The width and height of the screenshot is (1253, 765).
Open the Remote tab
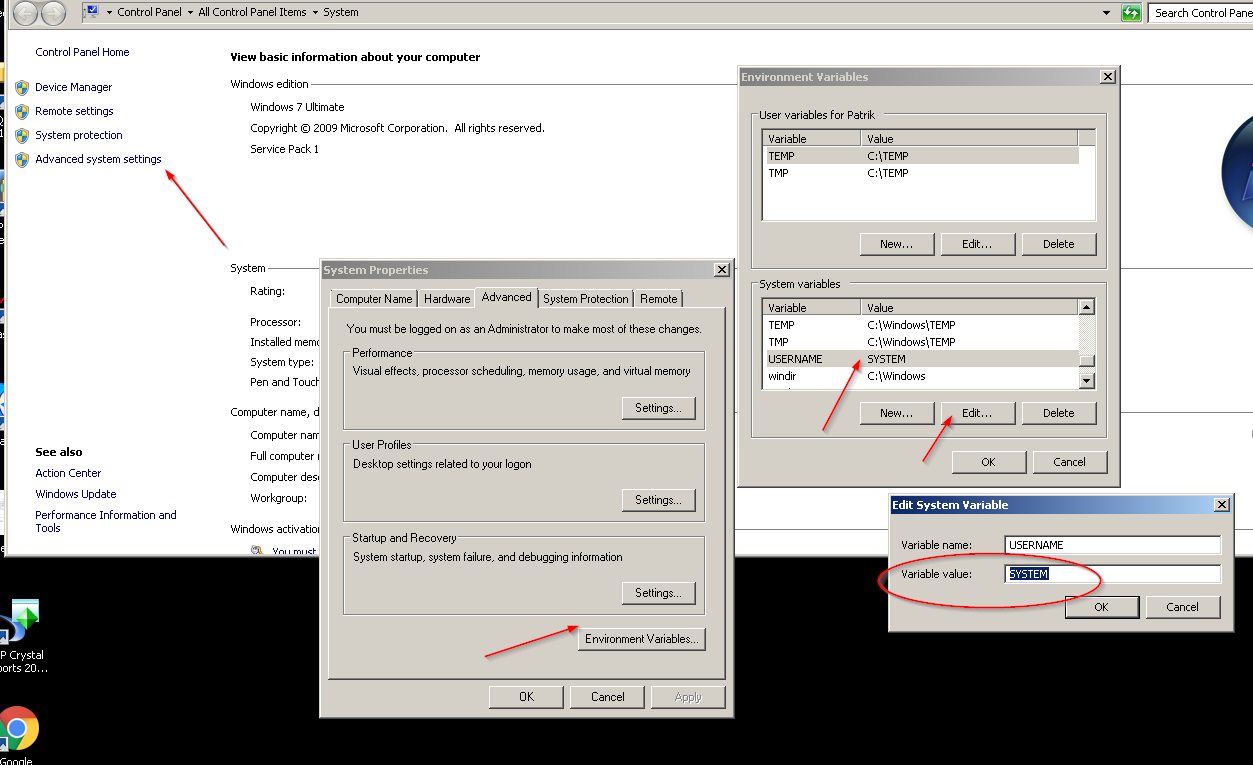point(659,299)
